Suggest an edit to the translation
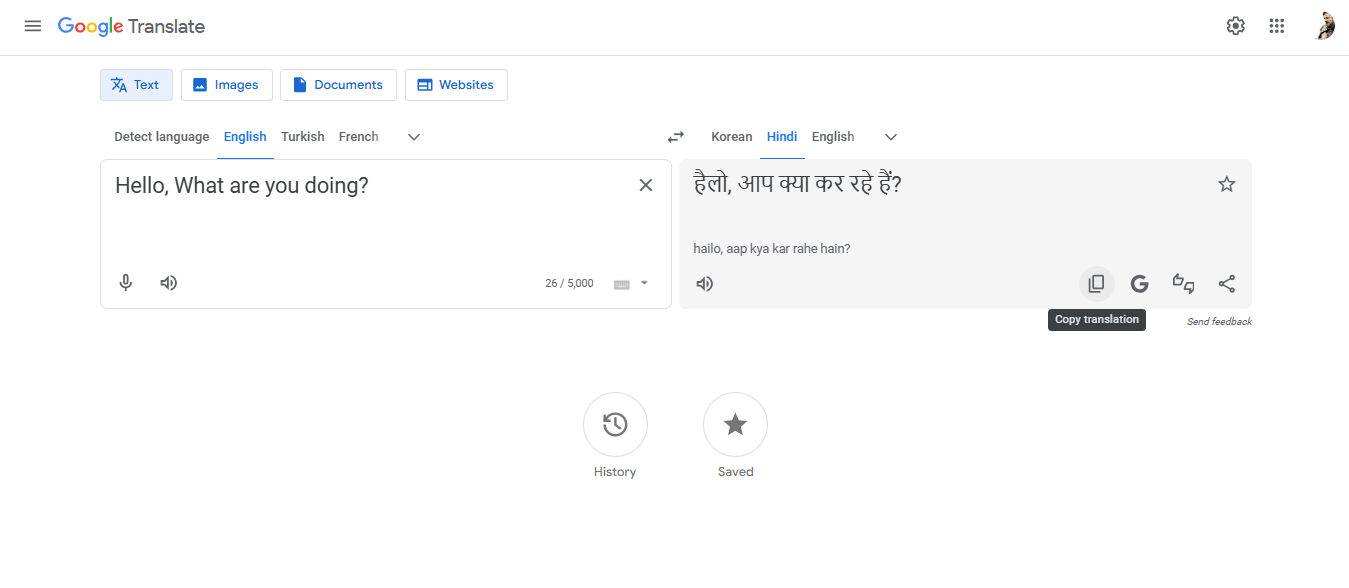The width and height of the screenshot is (1349, 588). (x=1183, y=283)
